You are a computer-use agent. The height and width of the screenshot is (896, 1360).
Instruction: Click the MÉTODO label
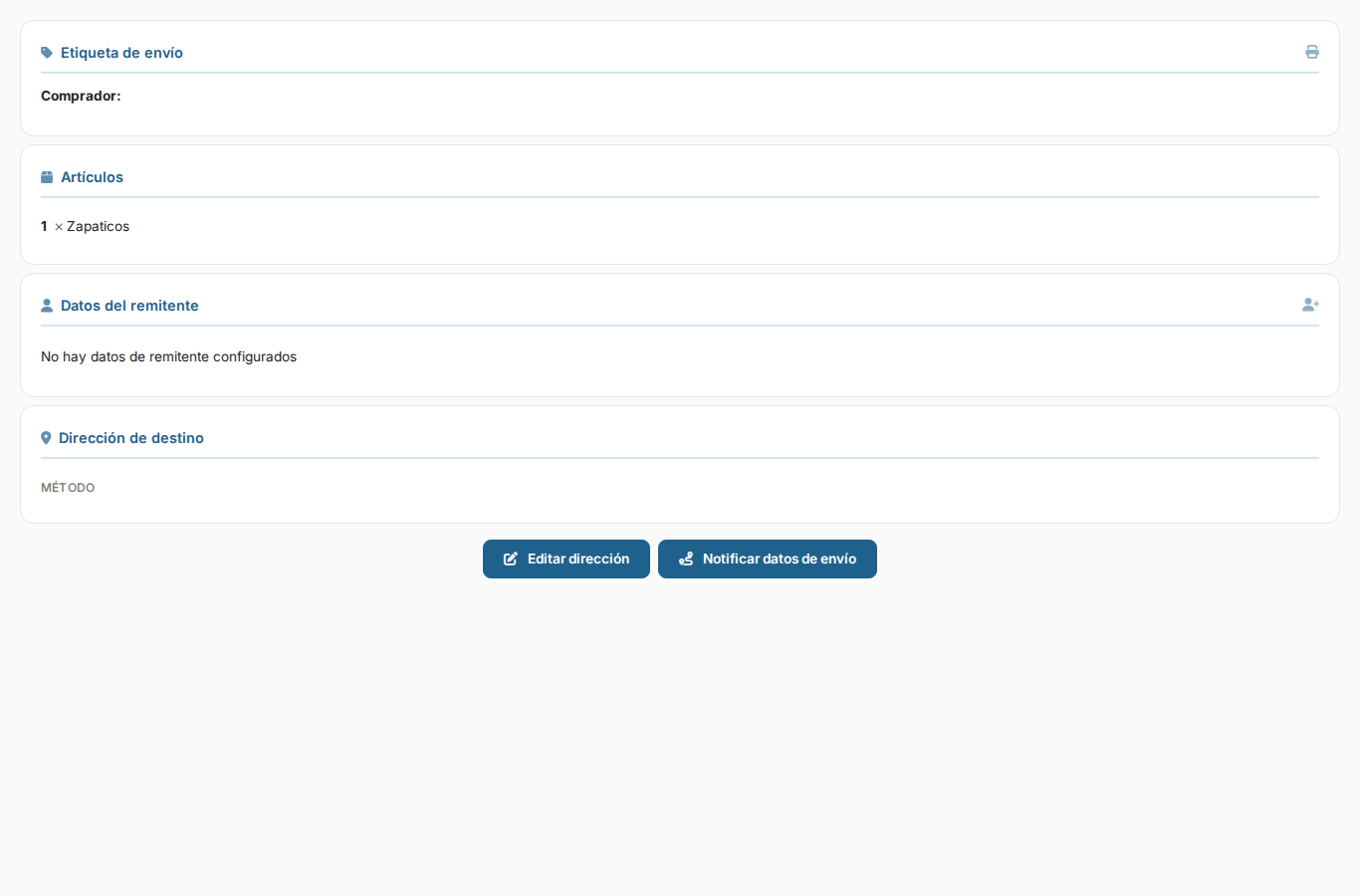(68, 488)
